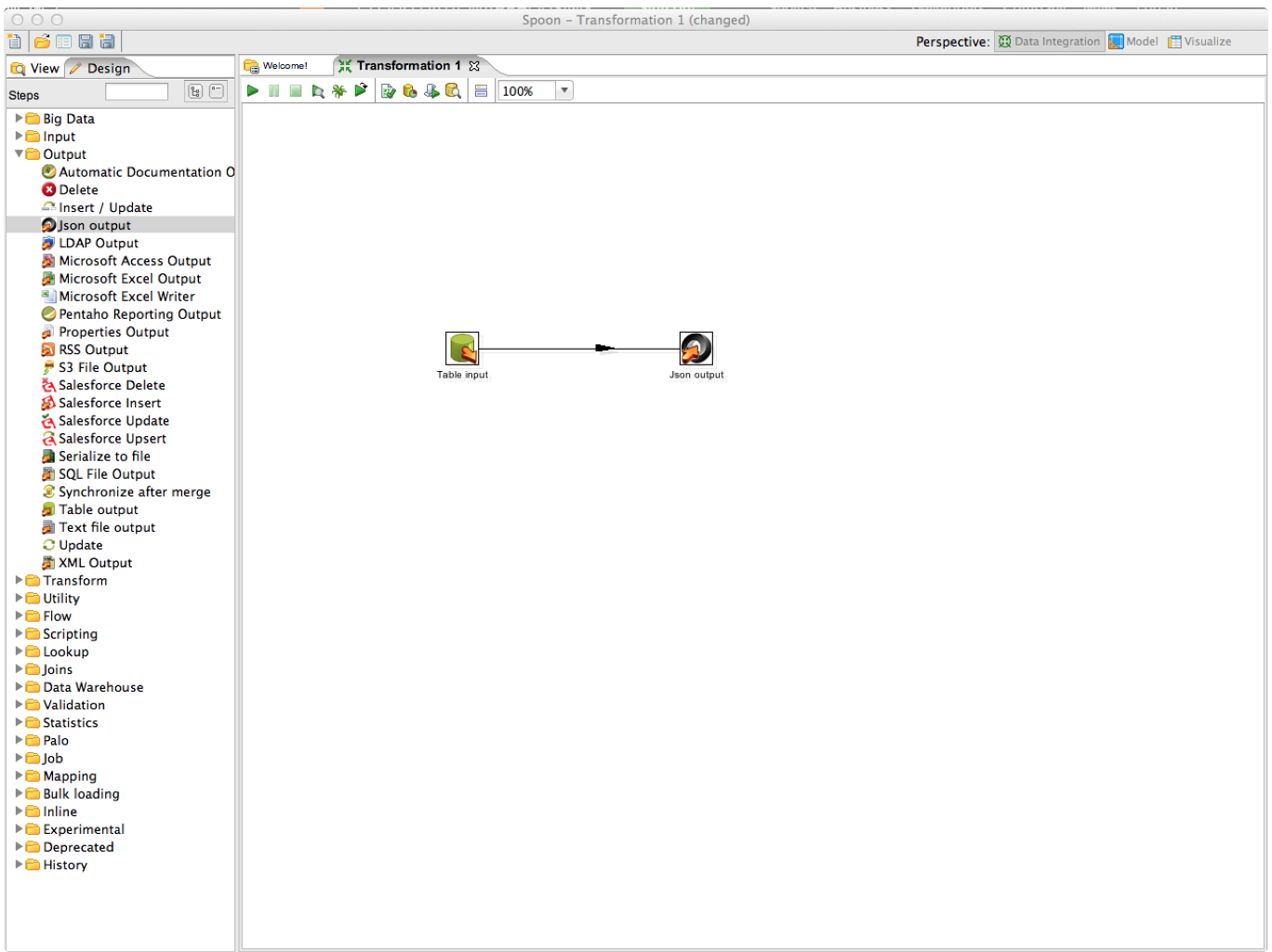The width and height of the screenshot is (1272, 952).
Task: Click the Preview transformation icon
Action: point(318,90)
